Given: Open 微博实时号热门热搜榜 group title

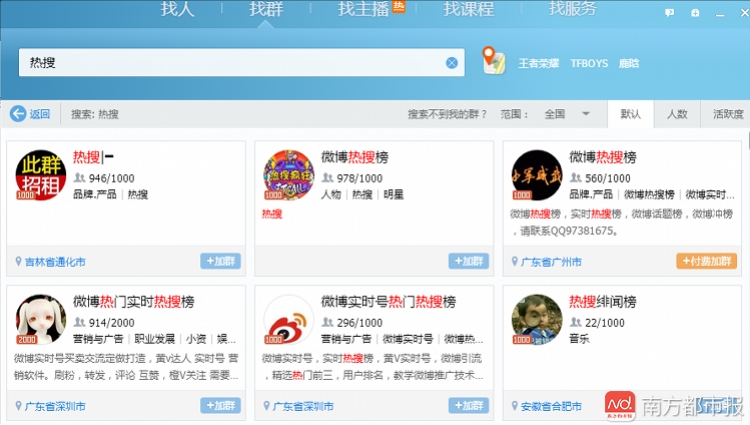Looking at the screenshot, I should [x=388, y=302].
